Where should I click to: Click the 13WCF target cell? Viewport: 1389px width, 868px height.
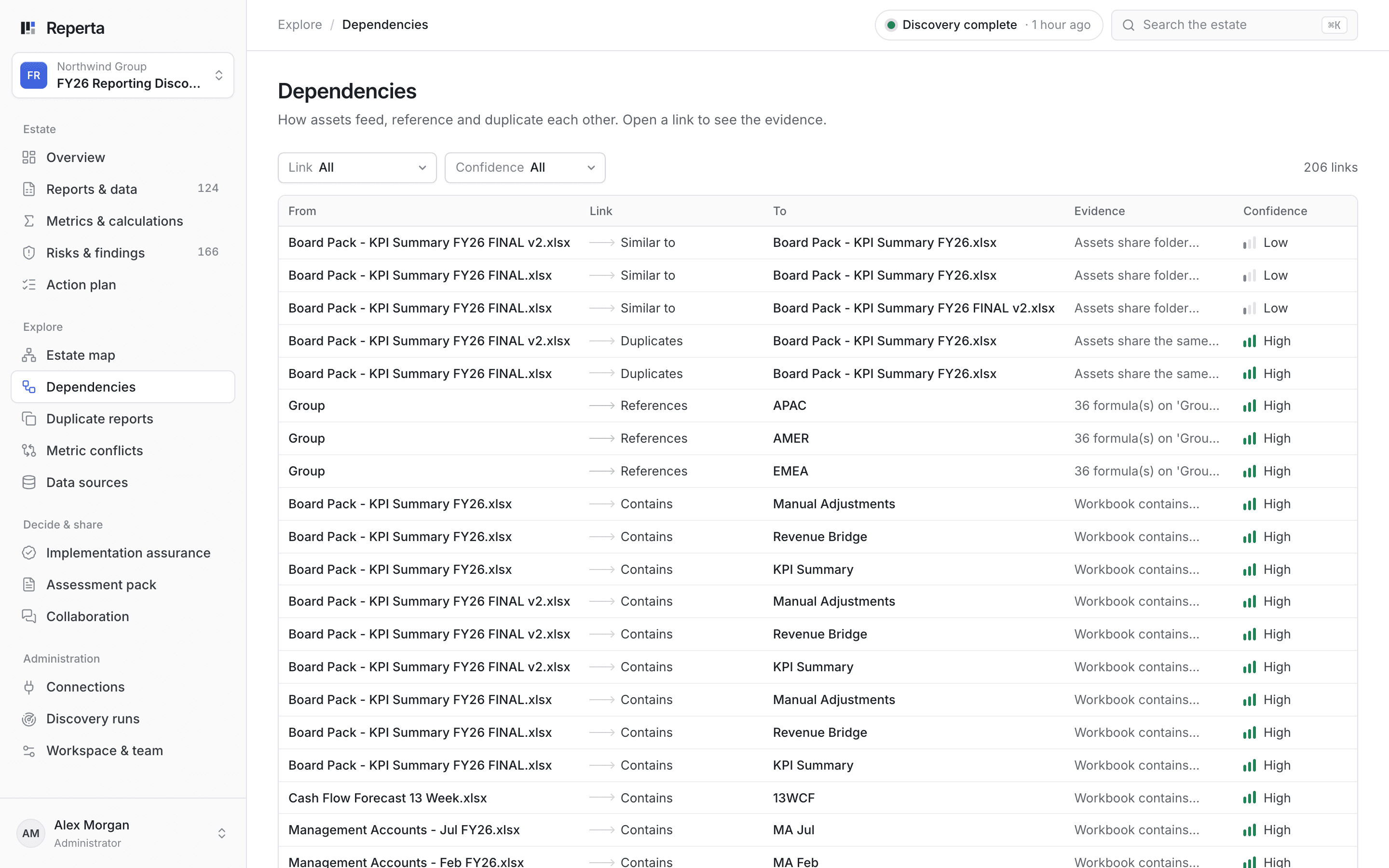pyautogui.click(x=793, y=798)
